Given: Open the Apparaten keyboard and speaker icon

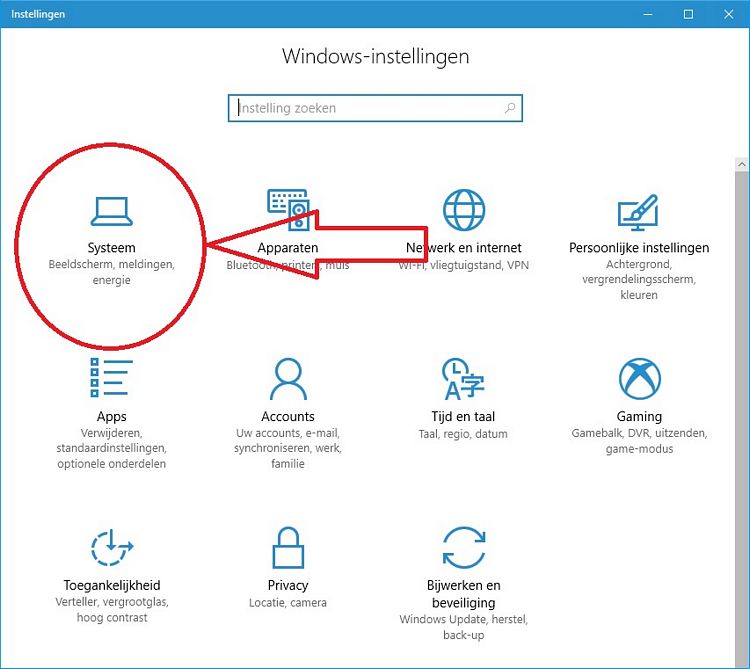Looking at the screenshot, I should point(288,210).
